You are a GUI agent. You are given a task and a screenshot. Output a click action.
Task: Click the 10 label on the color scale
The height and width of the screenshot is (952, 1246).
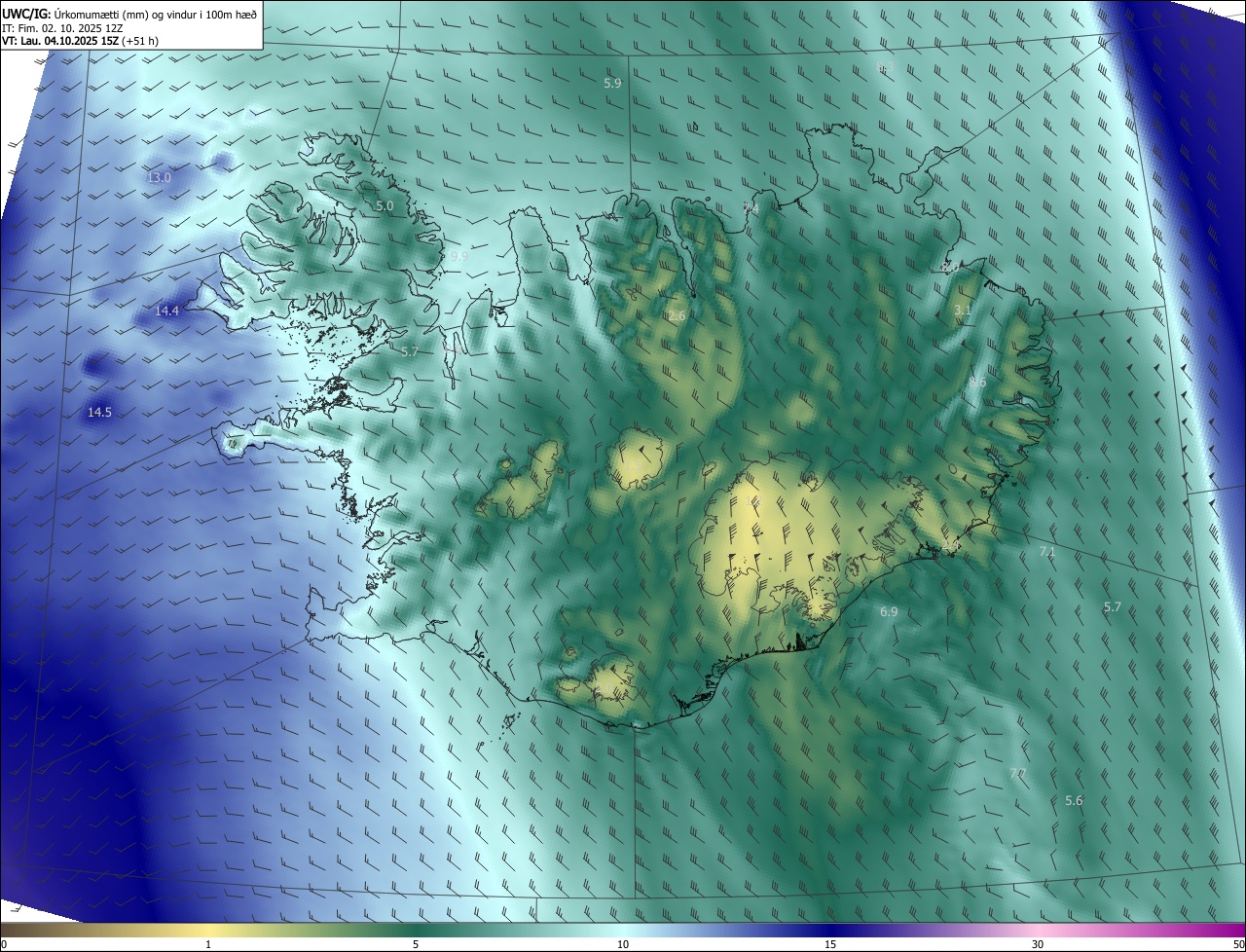[x=623, y=945]
